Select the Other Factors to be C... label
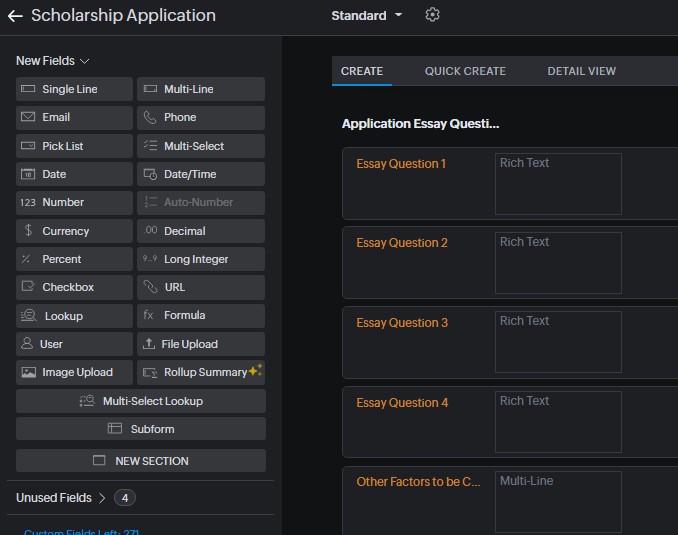Screen dimensions: 678x535 coord(418,482)
